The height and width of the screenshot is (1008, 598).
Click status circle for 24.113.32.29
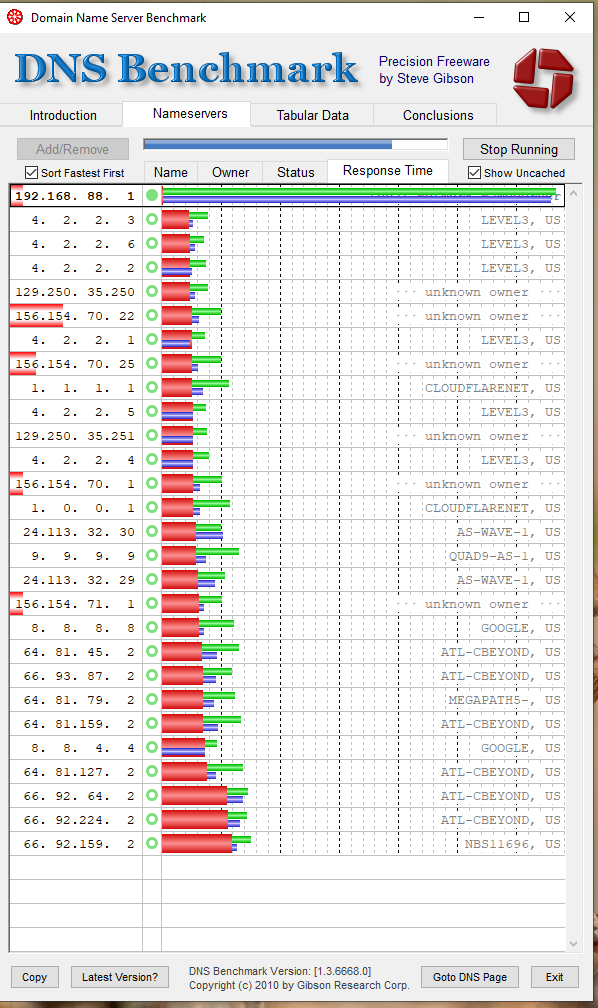point(152,580)
